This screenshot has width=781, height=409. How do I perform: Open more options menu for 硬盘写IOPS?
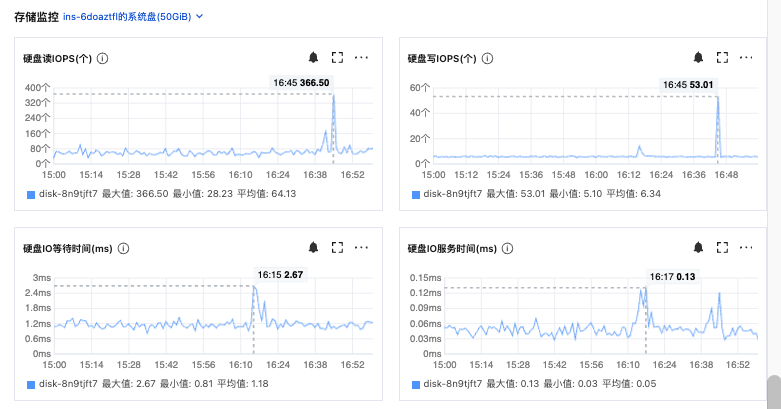coord(747,58)
